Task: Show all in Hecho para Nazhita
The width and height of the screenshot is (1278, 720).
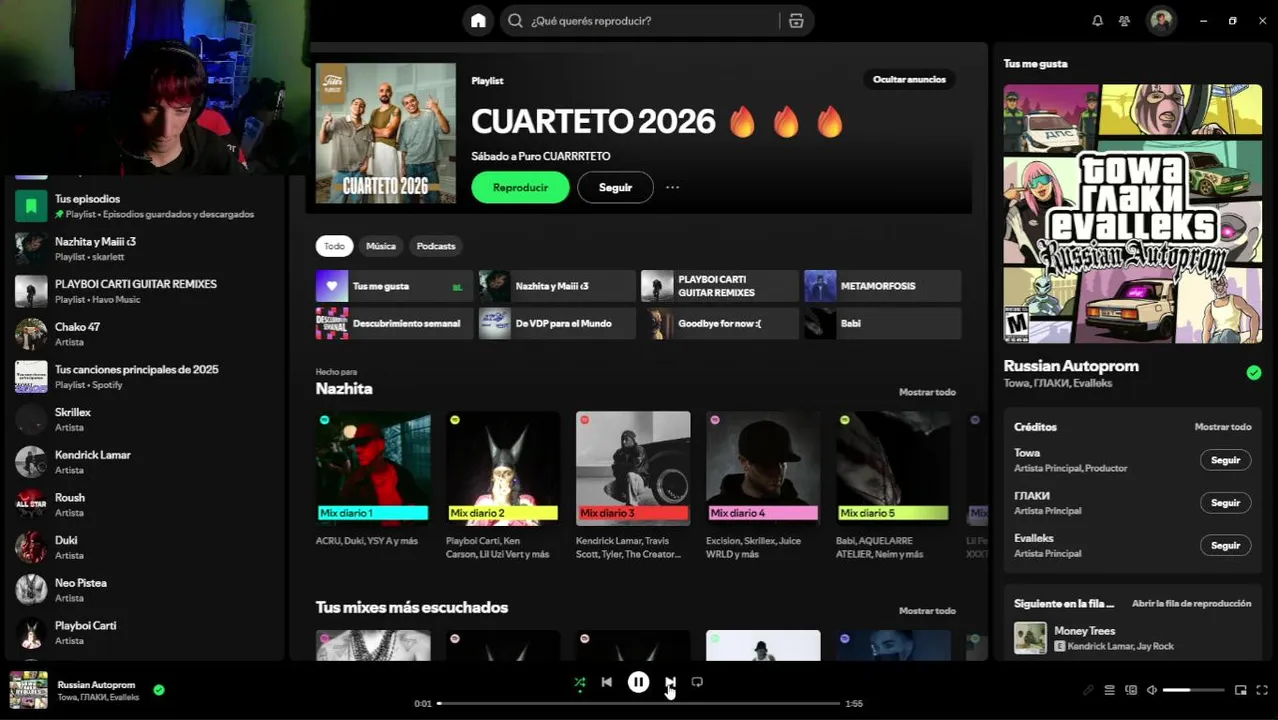Action: pyautogui.click(x=927, y=392)
